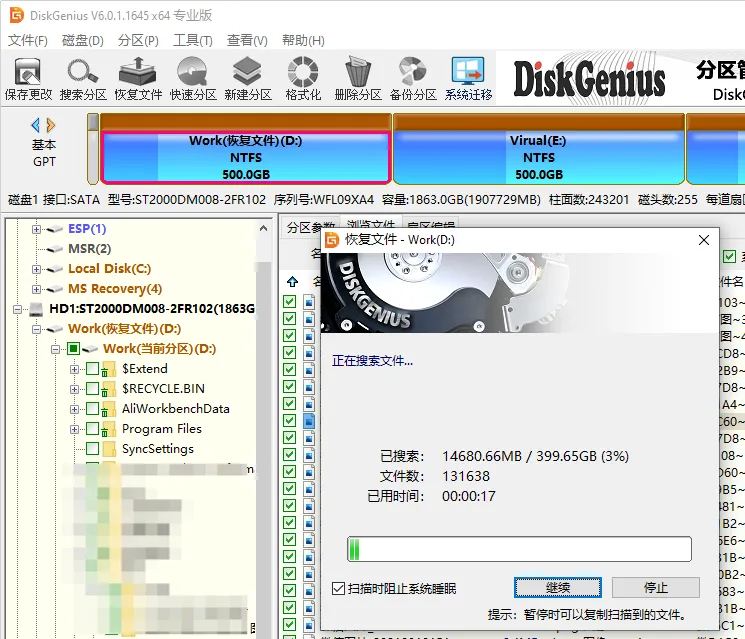
Task: Click the Search Partition (搜索分区) toolbar icon
Action: 83,78
